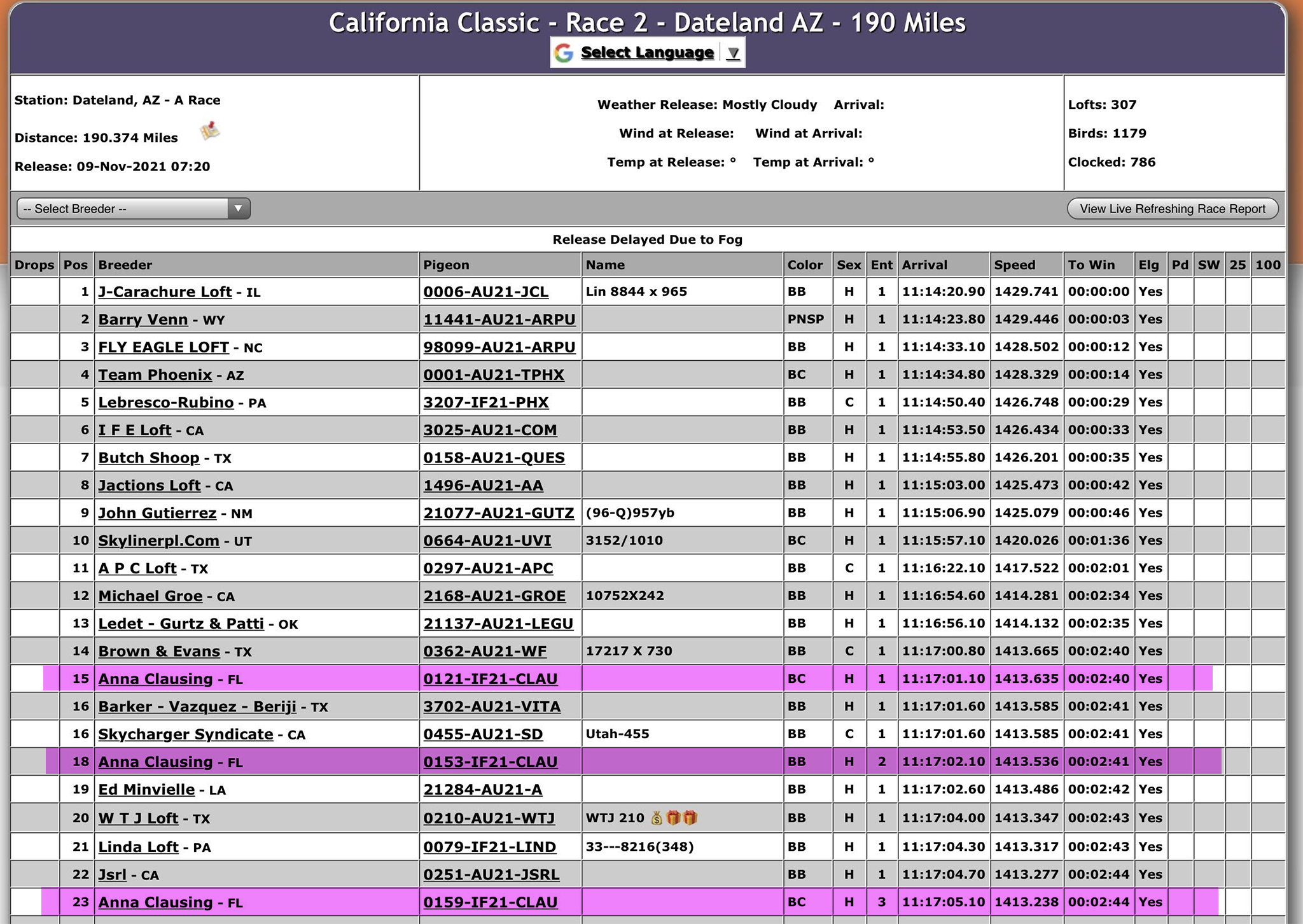Click the Arrival column header
The height and width of the screenshot is (924, 1303).
pyautogui.click(x=924, y=265)
